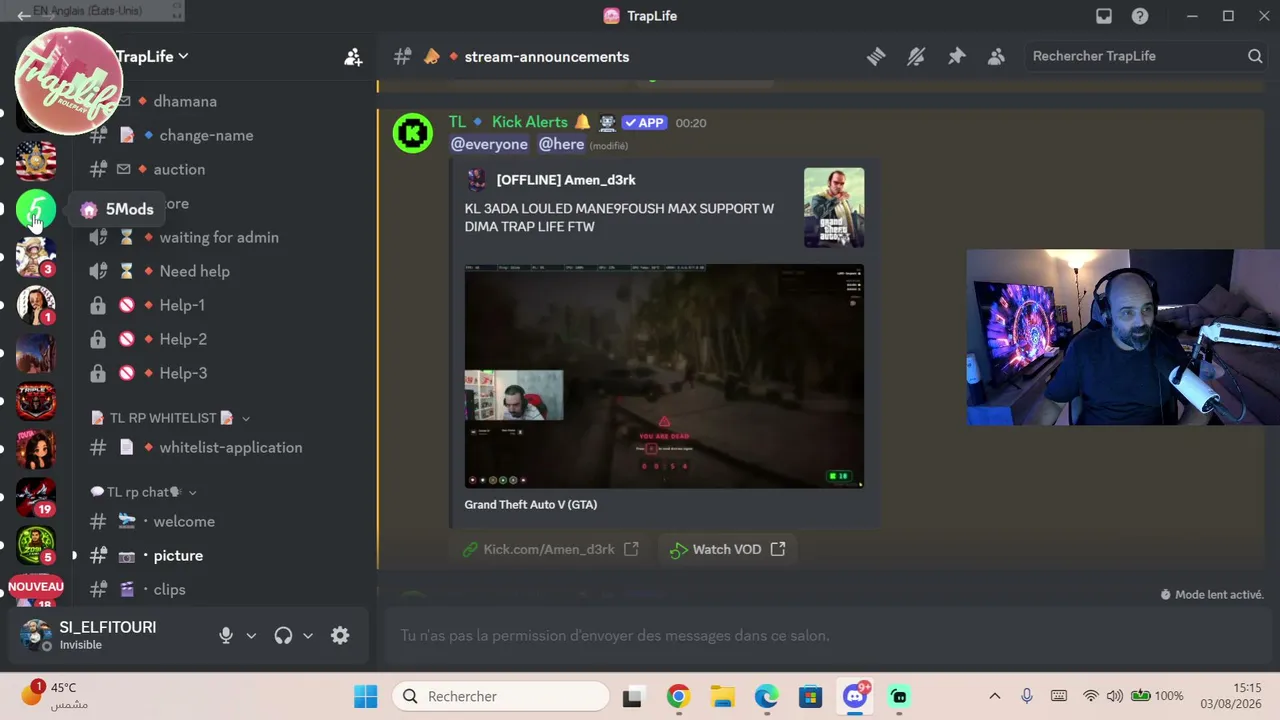Open the server showing 1 notification
Image resolution: width=1280 pixels, height=720 pixels.
coord(36,305)
